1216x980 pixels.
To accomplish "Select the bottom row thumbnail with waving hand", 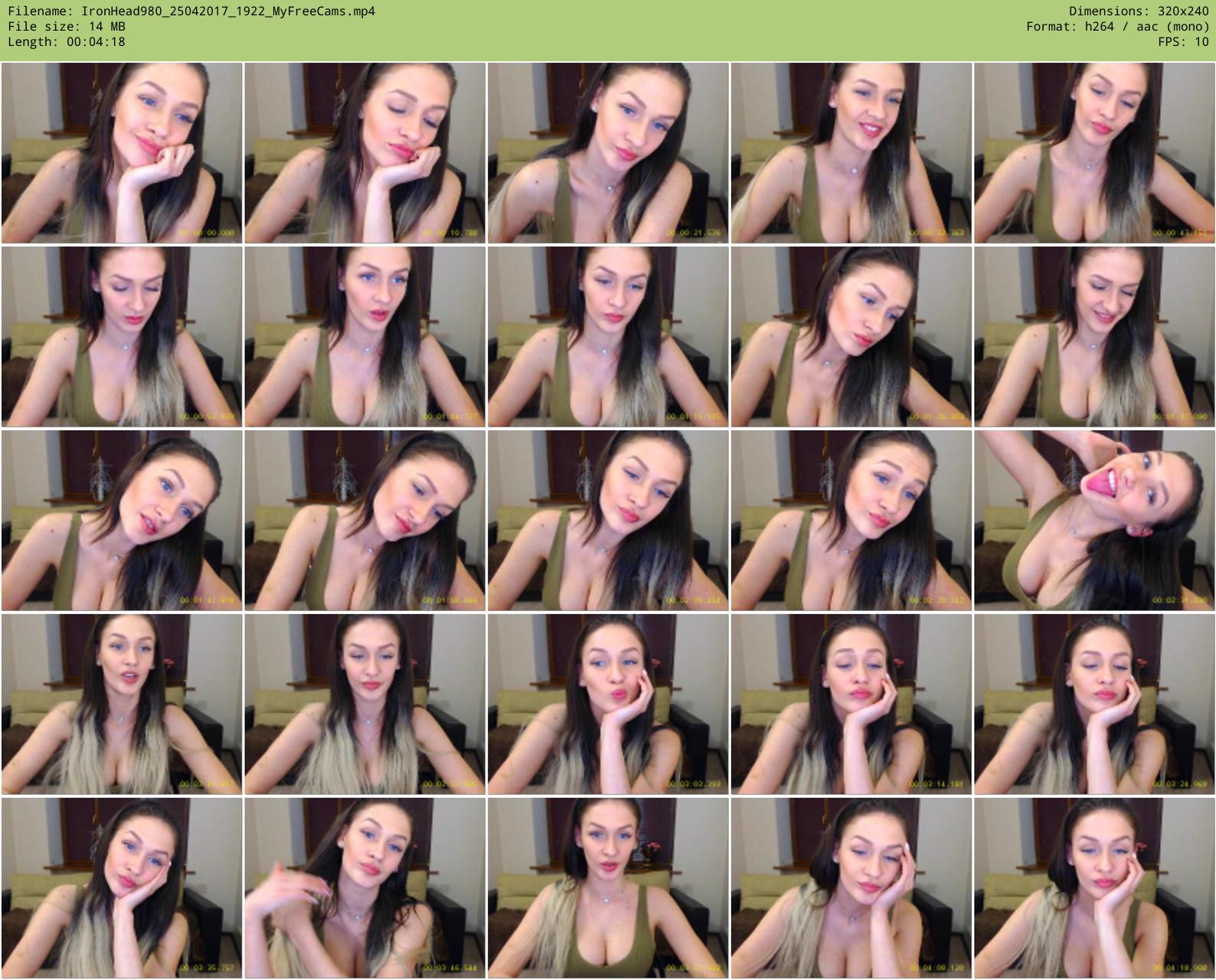I will (x=364, y=888).
